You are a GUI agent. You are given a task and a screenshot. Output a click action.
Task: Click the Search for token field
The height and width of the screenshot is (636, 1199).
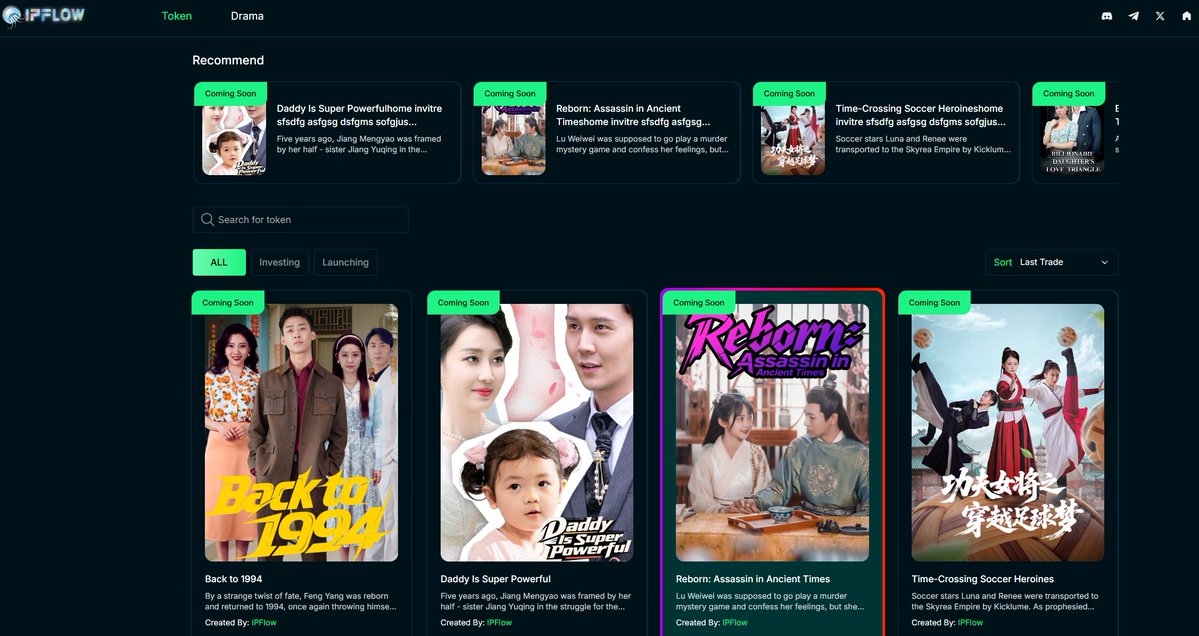point(300,219)
